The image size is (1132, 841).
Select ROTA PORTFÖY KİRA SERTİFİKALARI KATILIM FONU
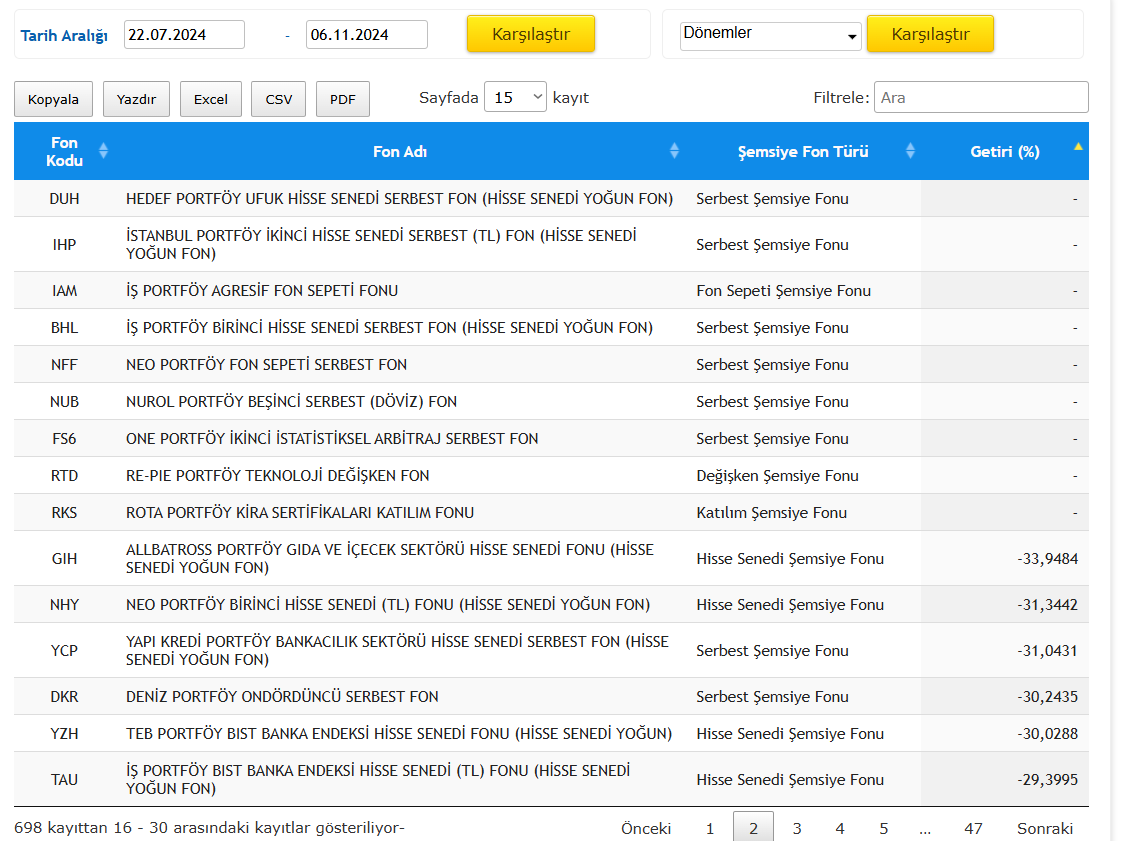pos(300,513)
